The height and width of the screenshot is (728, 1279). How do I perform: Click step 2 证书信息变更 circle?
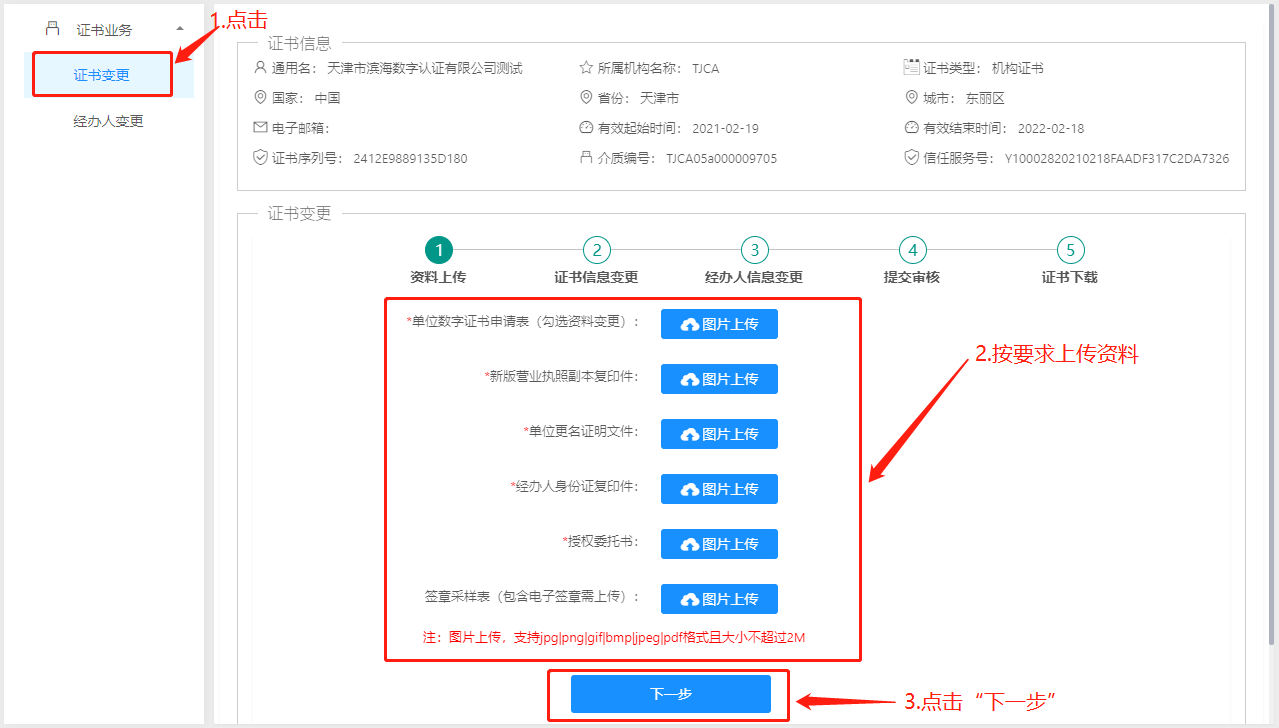[596, 250]
